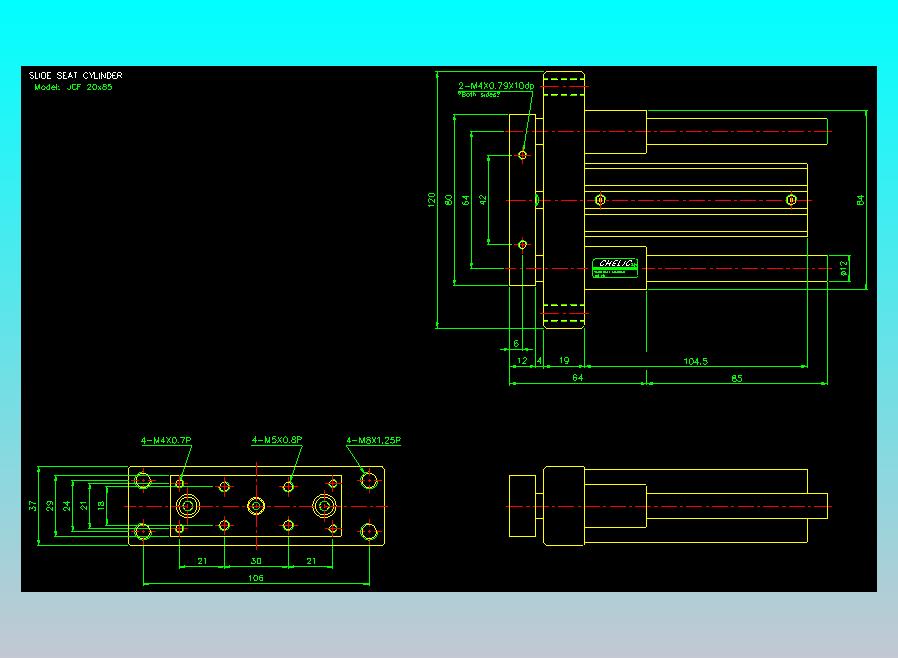Click the horizontal 64 dimension beside 85

(x=577, y=378)
